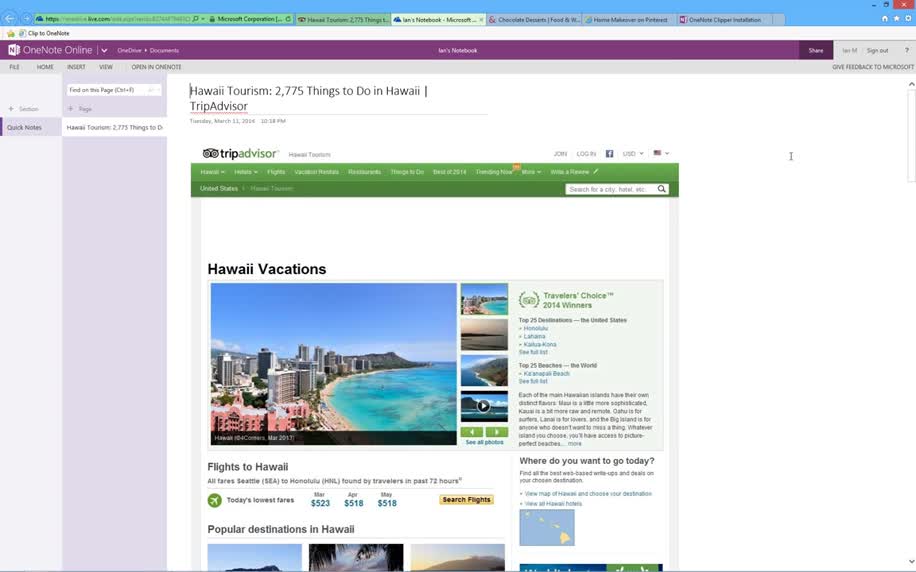Click the note title Hawaii Tourism heading
916x572 pixels.
click(x=308, y=98)
